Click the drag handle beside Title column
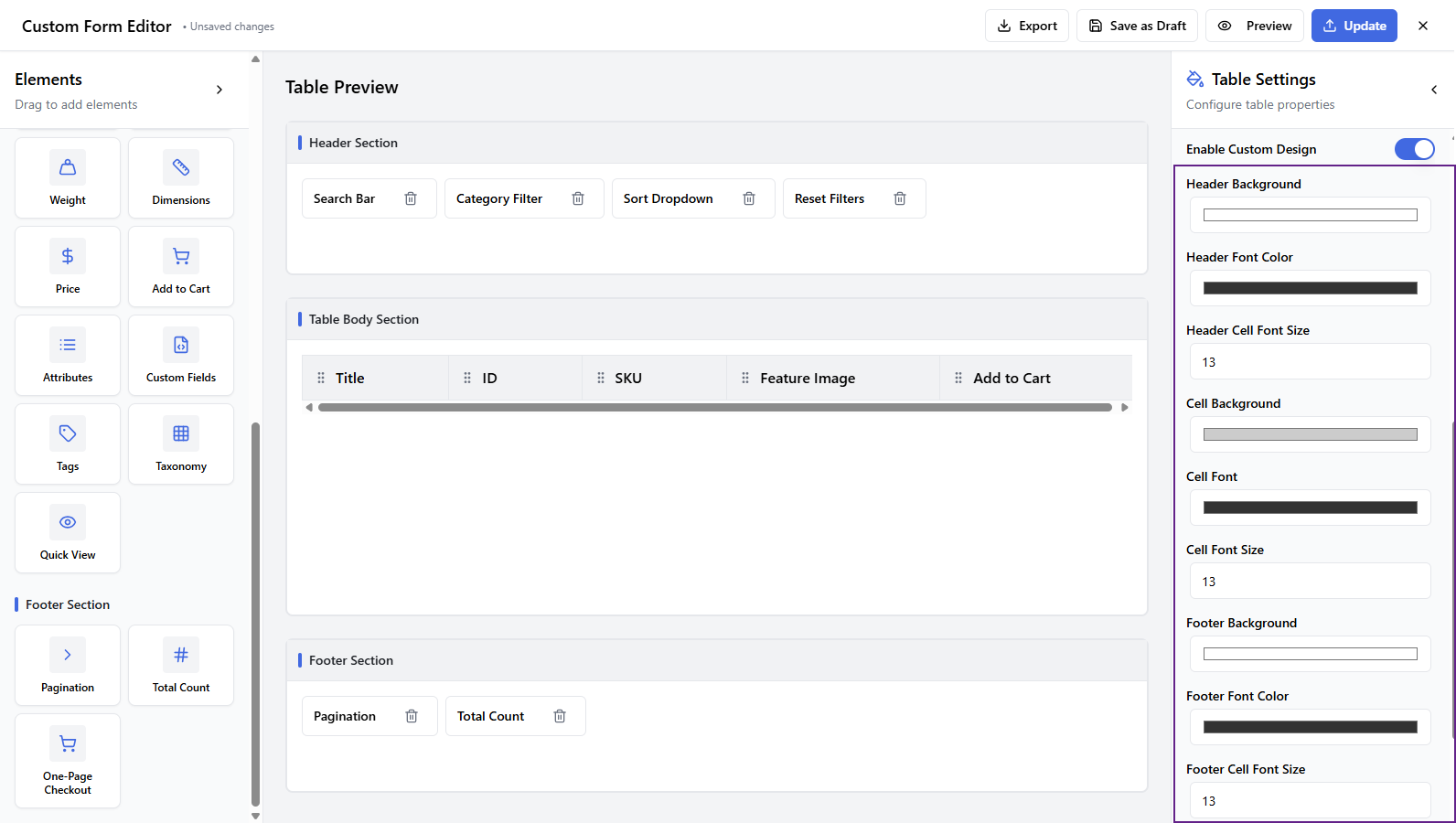The height and width of the screenshot is (823, 1456). point(321,378)
